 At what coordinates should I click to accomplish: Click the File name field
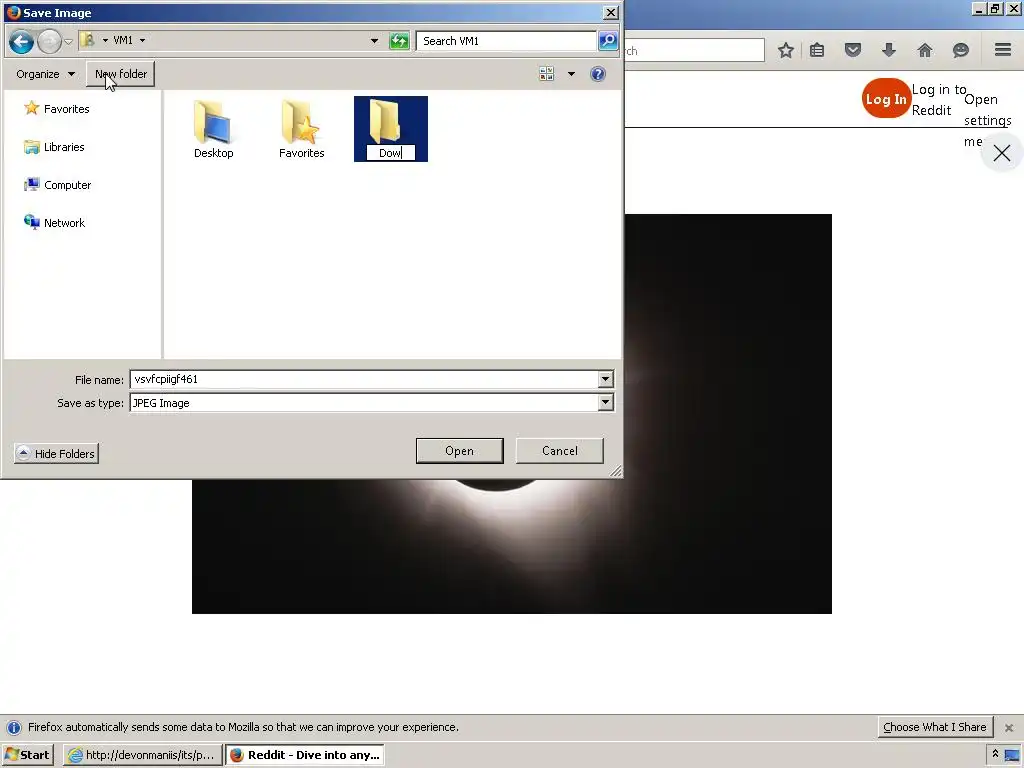pos(364,379)
